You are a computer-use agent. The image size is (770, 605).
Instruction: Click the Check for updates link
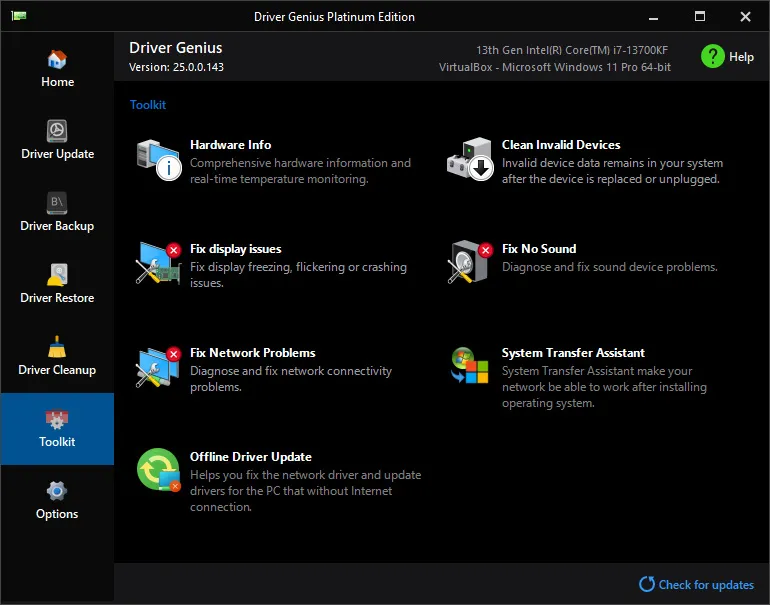click(x=706, y=584)
